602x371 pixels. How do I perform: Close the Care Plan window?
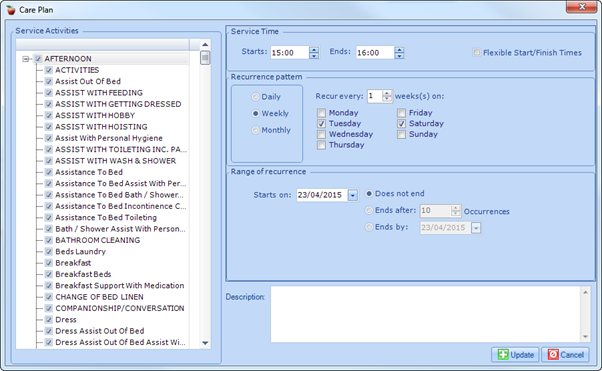(582, 7)
